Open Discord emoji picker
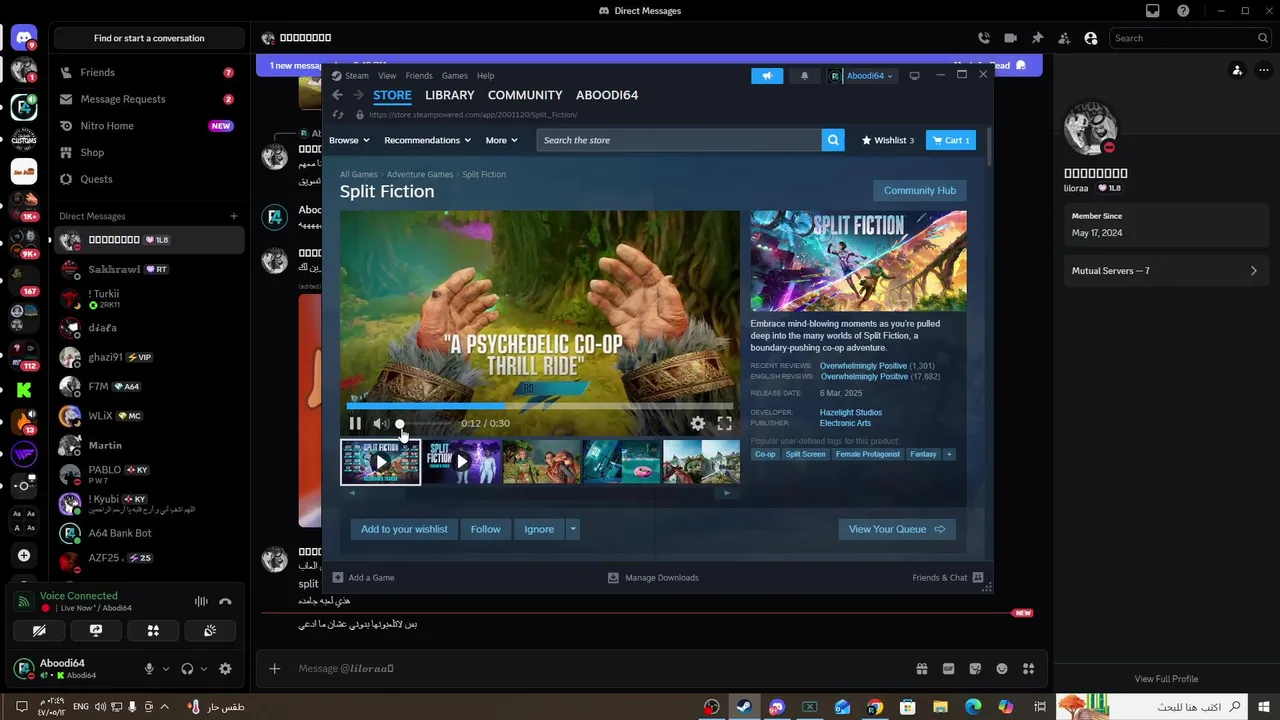1280x720 pixels. tap(1002, 669)
